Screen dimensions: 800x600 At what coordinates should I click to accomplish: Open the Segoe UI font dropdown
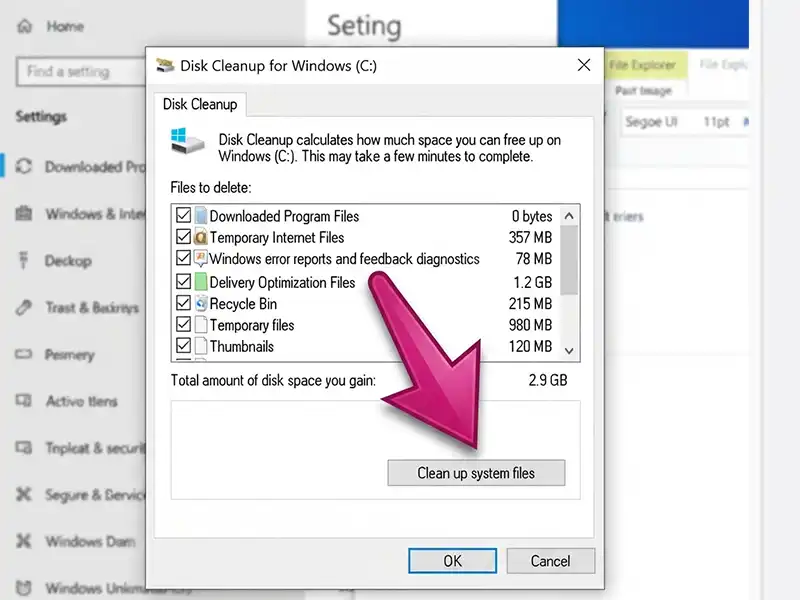point(652,122)
